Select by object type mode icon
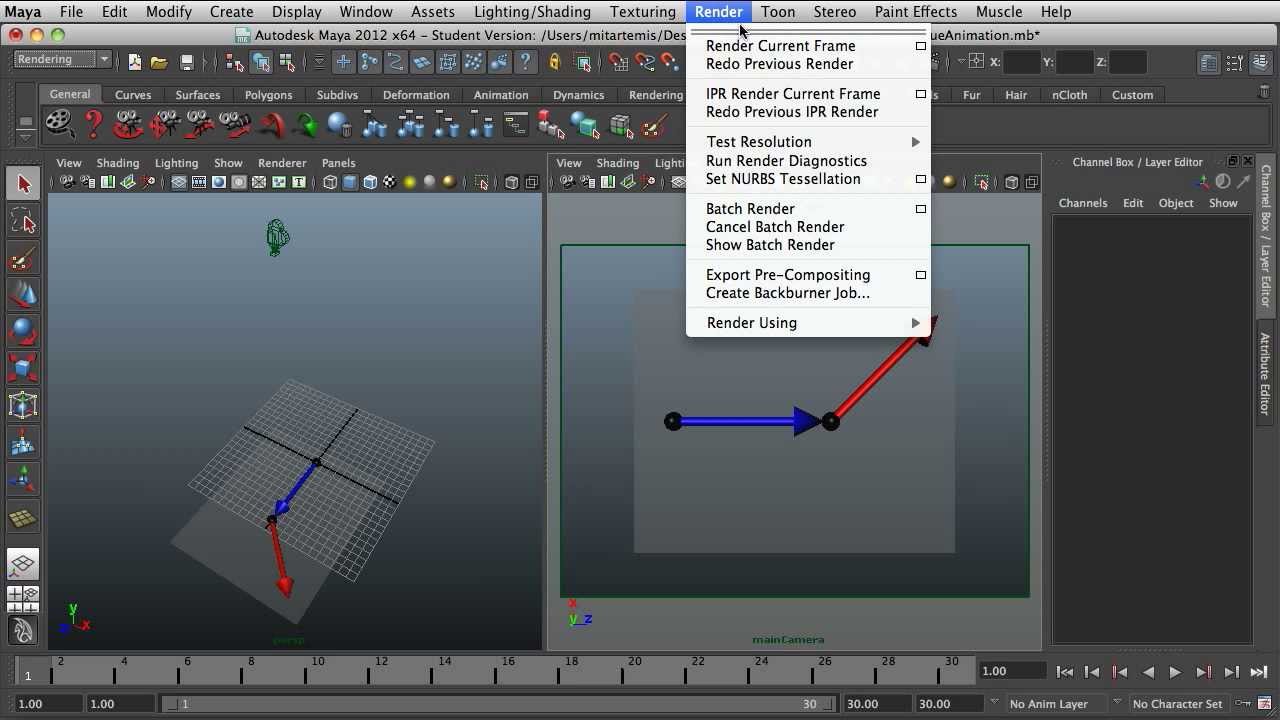Screen dimensions: 1280x720 click(x=261, y=62)
